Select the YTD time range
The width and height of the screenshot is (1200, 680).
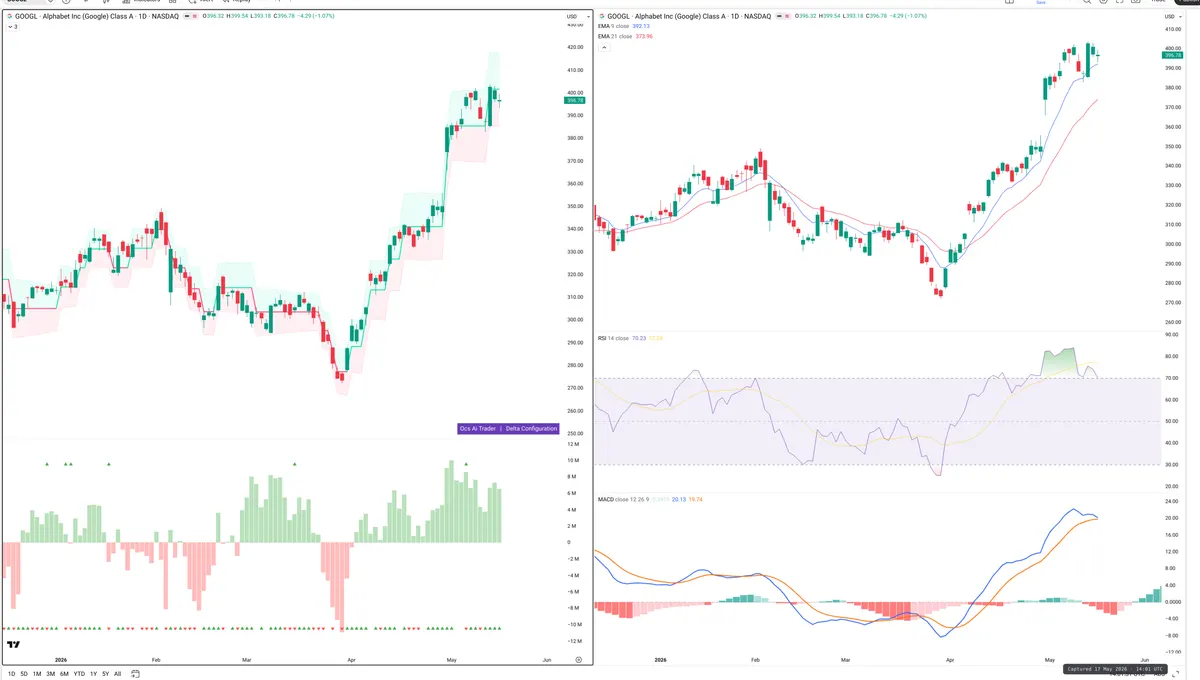79,674
